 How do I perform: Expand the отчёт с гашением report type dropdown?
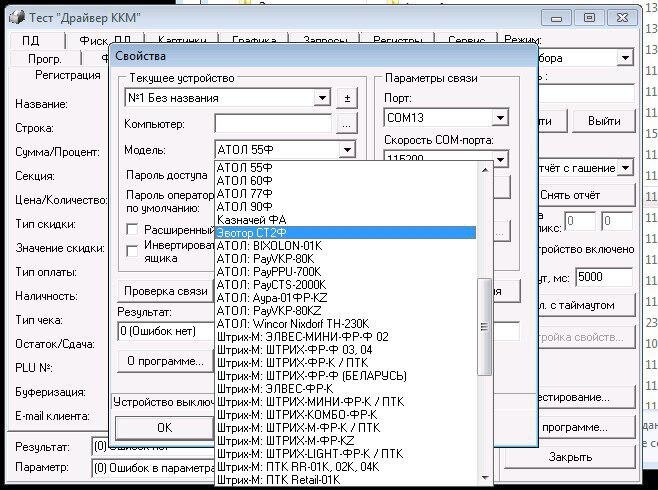coord(625,168)
